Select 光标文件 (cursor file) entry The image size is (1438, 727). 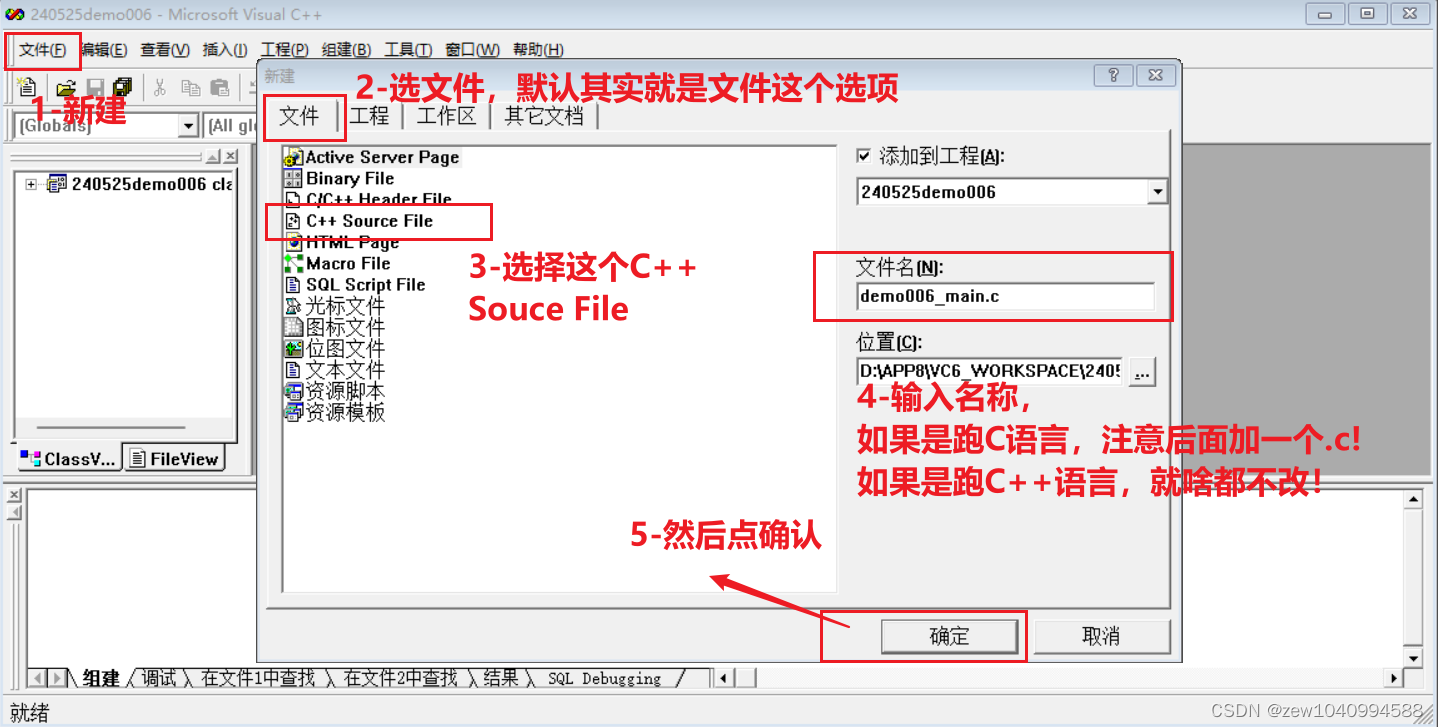coord(335,306)
